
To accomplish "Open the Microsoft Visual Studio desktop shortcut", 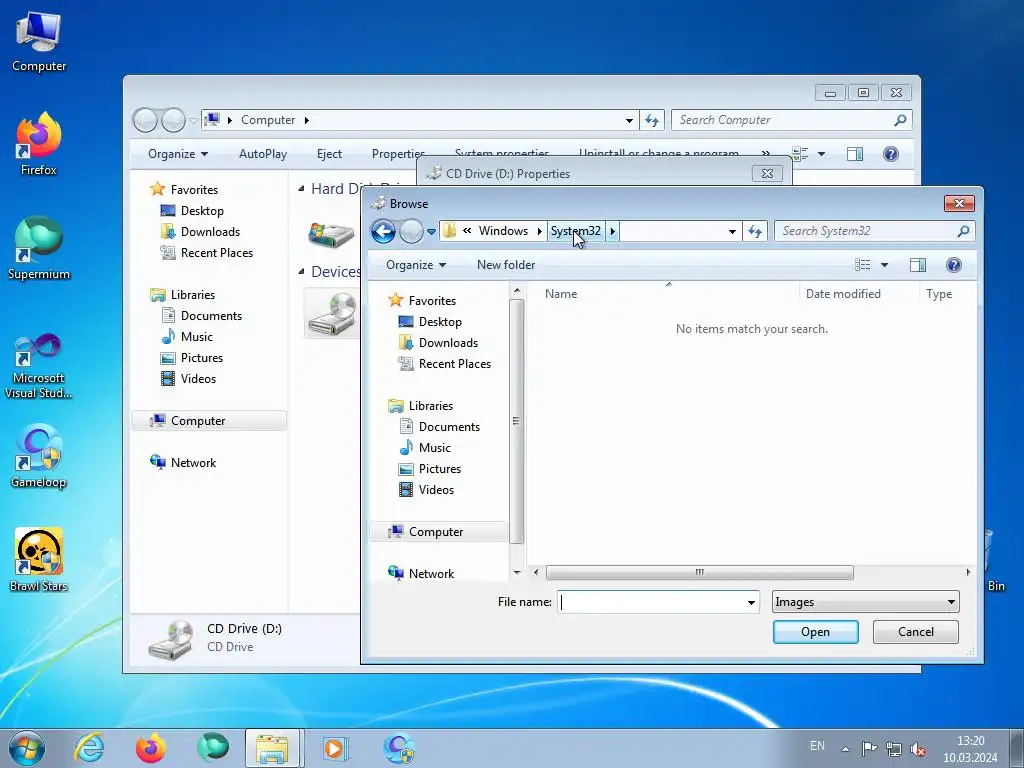I will pyautogui.click(x=39, y=366).
